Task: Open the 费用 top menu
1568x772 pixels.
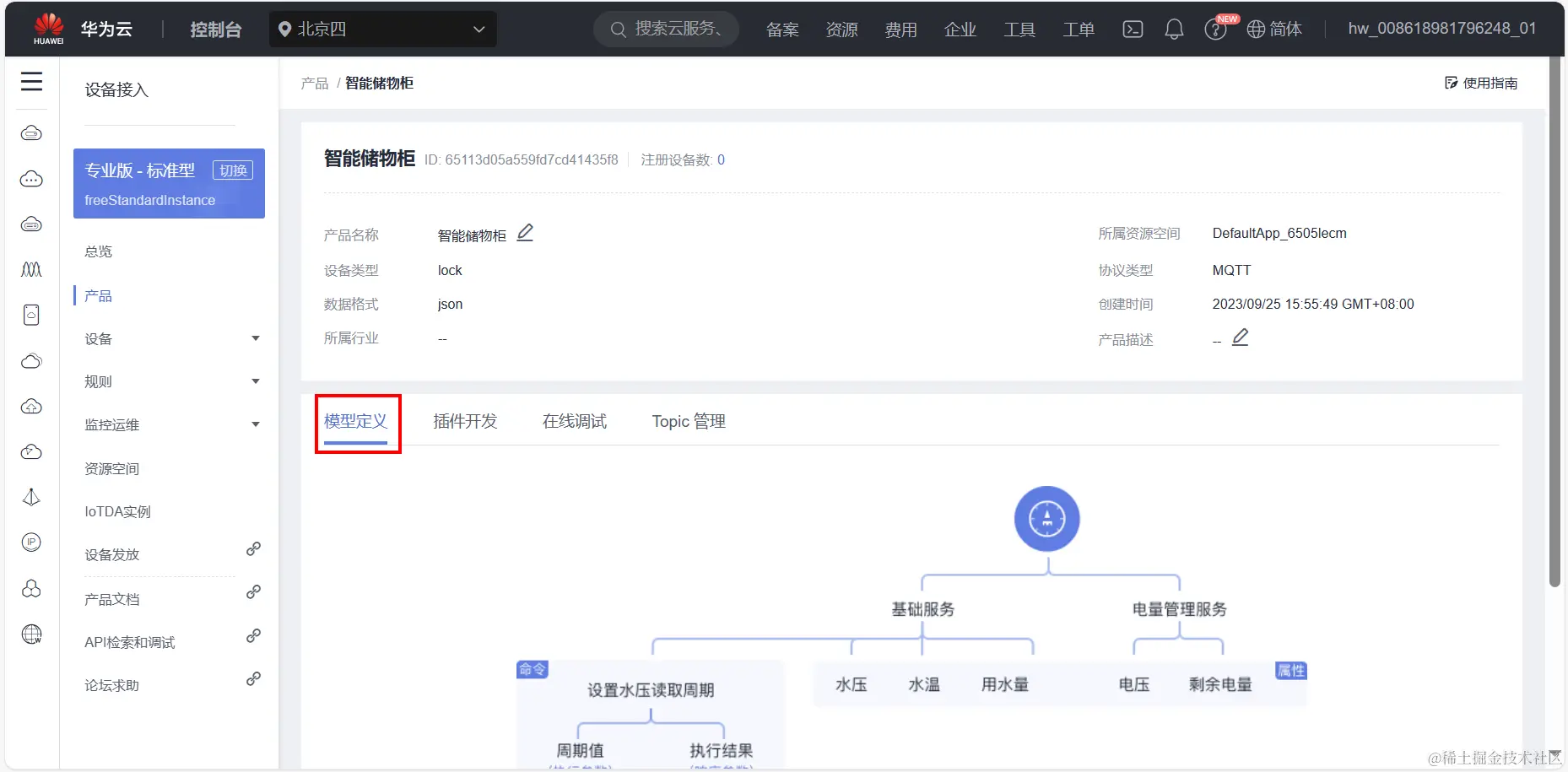Action: [900, 30]
